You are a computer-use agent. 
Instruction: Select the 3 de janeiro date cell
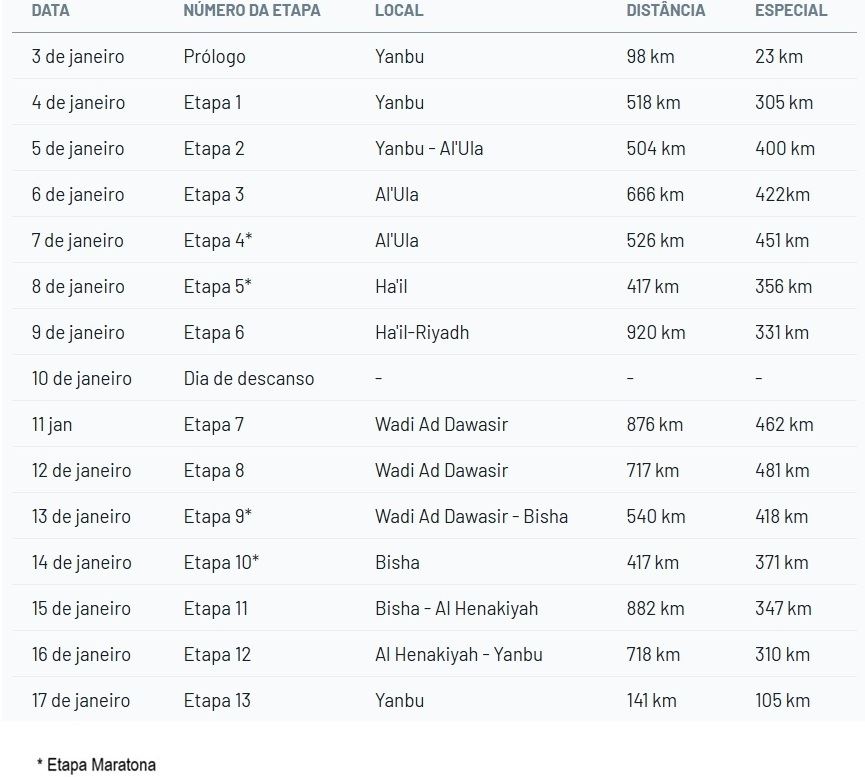[x=78, y=57]
